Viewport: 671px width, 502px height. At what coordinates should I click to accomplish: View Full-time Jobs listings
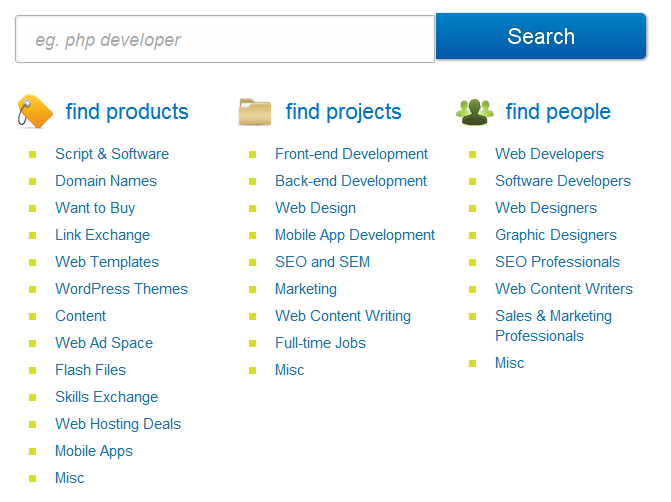320,343
